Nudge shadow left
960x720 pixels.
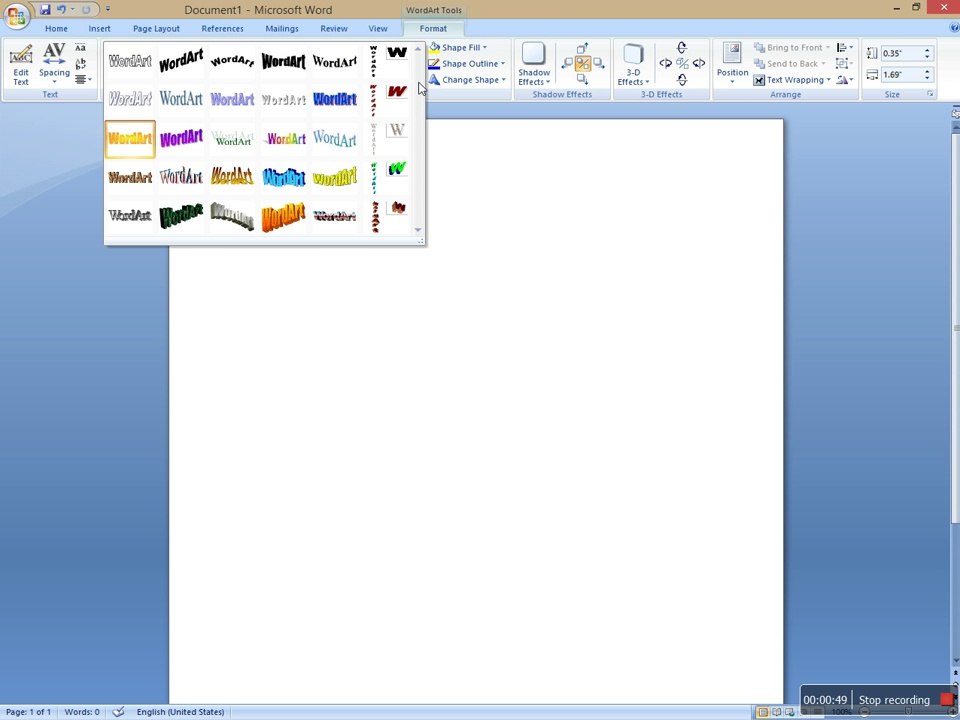point(567,63)
